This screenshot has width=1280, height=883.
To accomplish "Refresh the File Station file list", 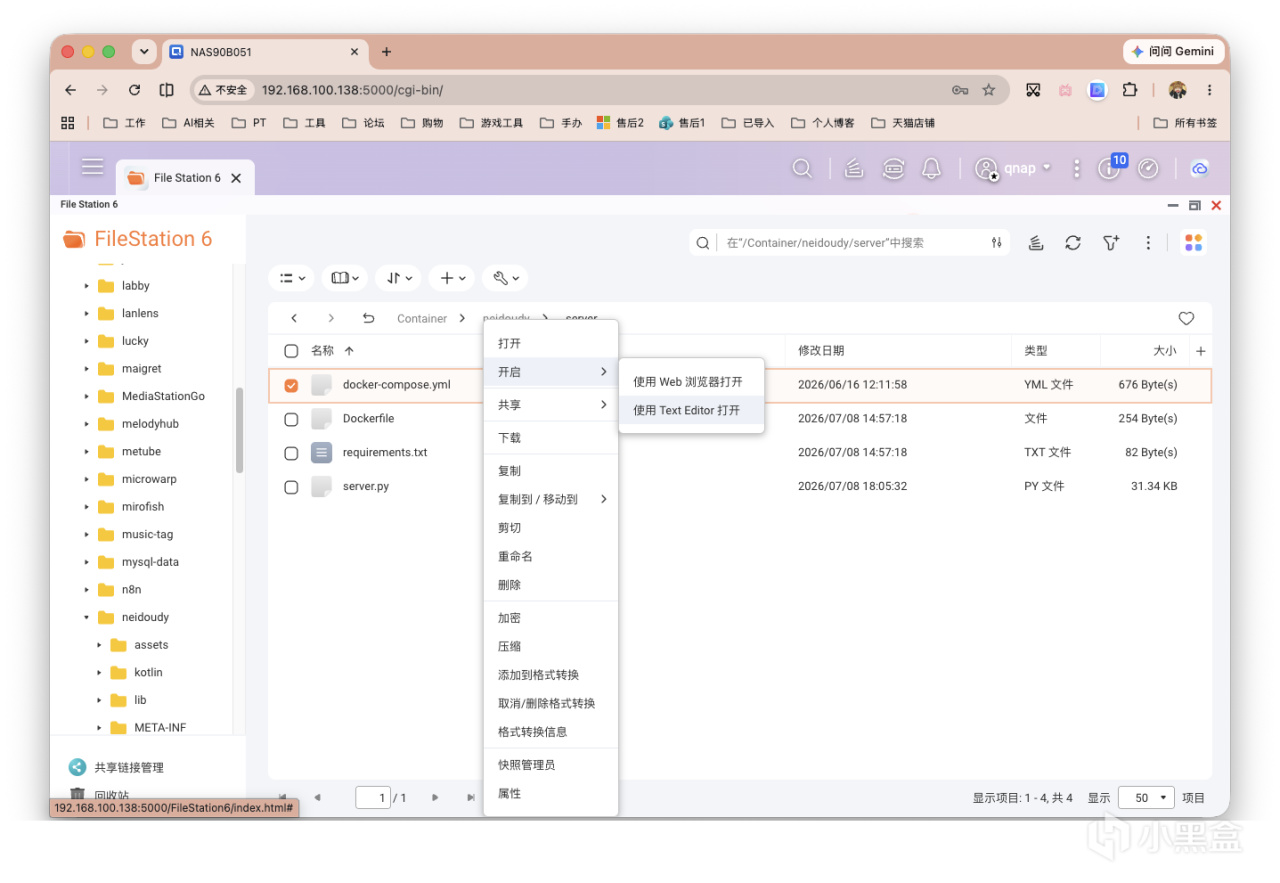I will 1073,243.
